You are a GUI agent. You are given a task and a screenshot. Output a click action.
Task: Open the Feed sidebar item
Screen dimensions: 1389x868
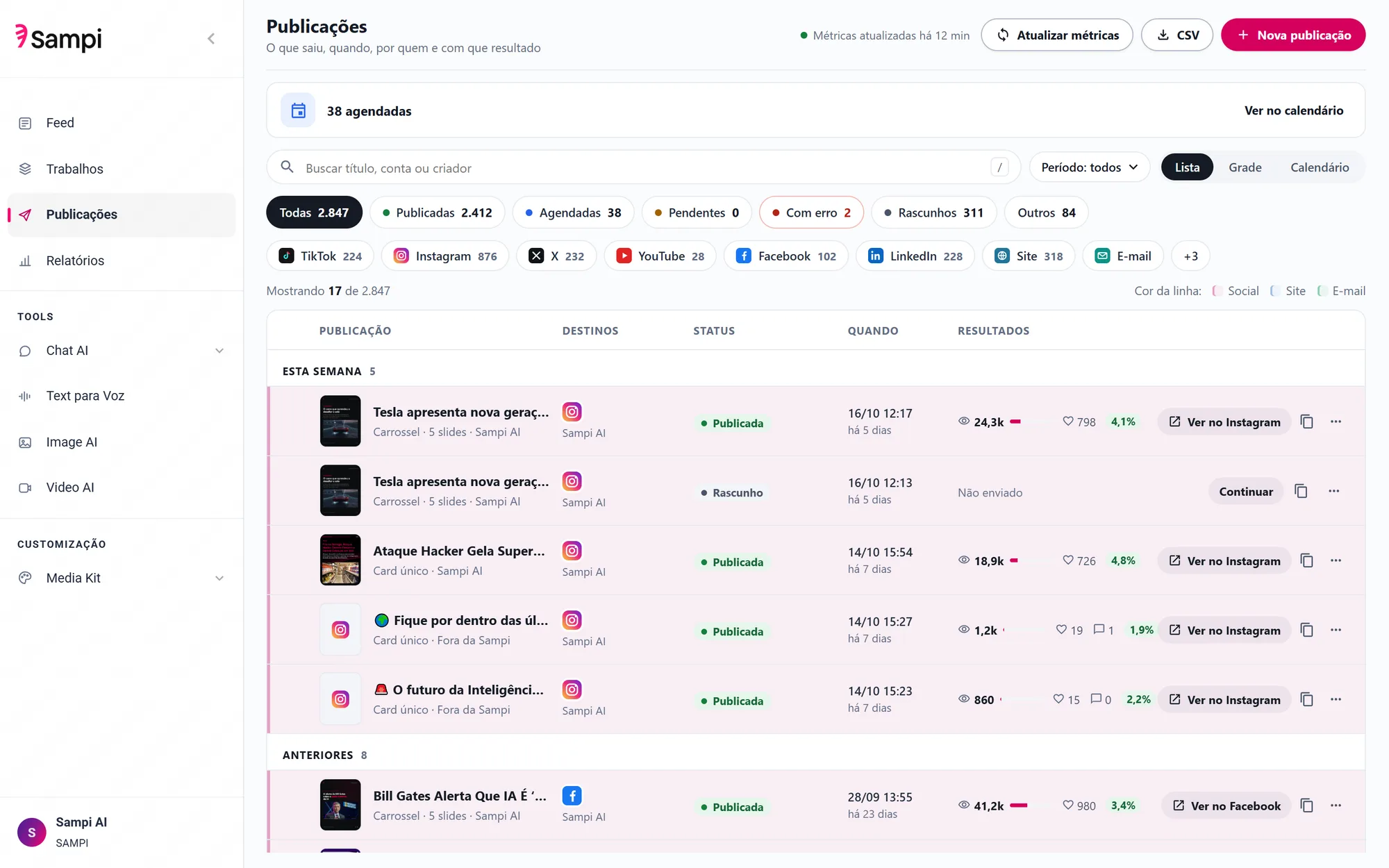(122, 123)
